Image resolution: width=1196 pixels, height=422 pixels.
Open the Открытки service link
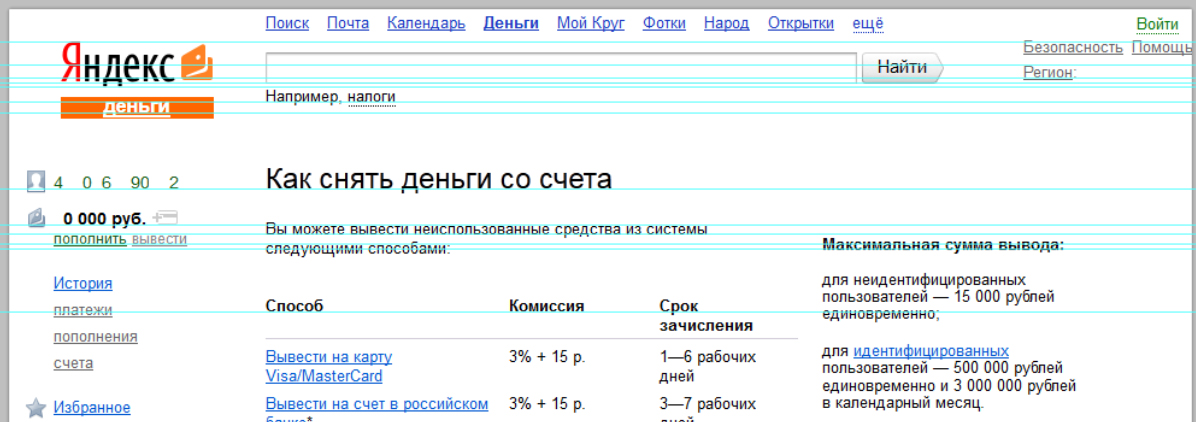coord(801,24)
